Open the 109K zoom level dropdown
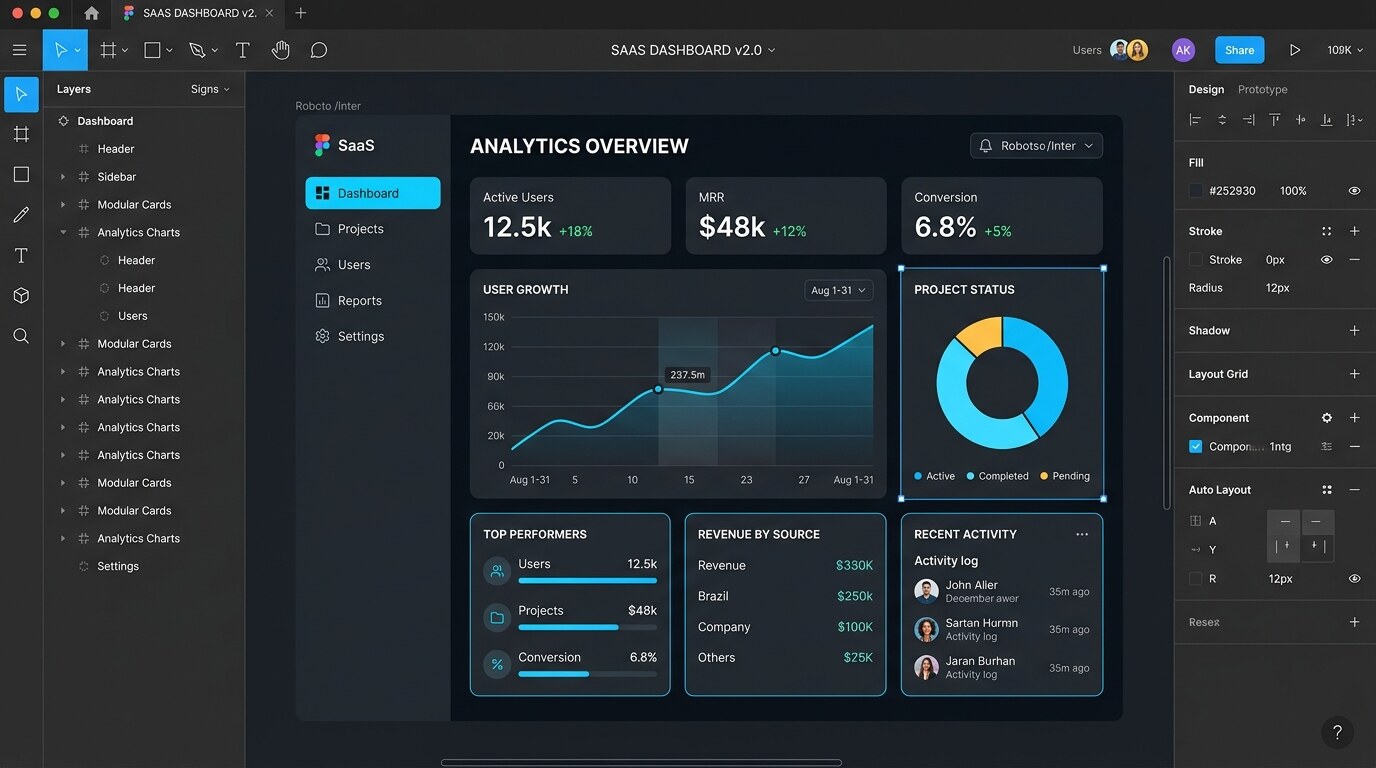 tap(1344, 50)
